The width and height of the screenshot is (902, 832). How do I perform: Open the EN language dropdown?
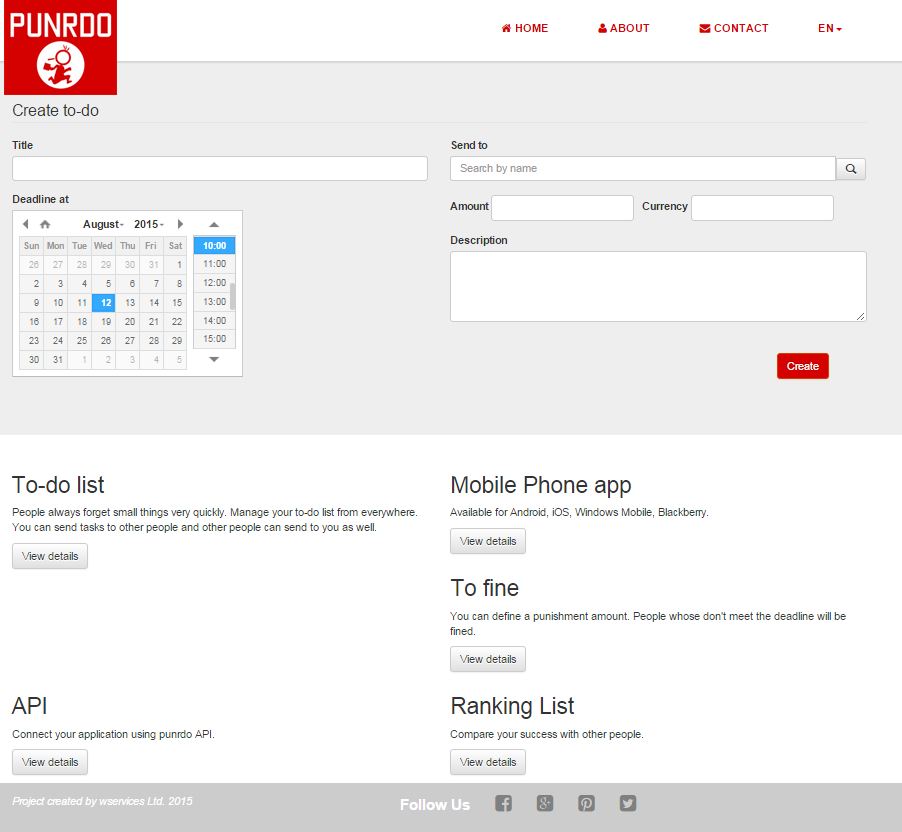click(x=830, y=28)
